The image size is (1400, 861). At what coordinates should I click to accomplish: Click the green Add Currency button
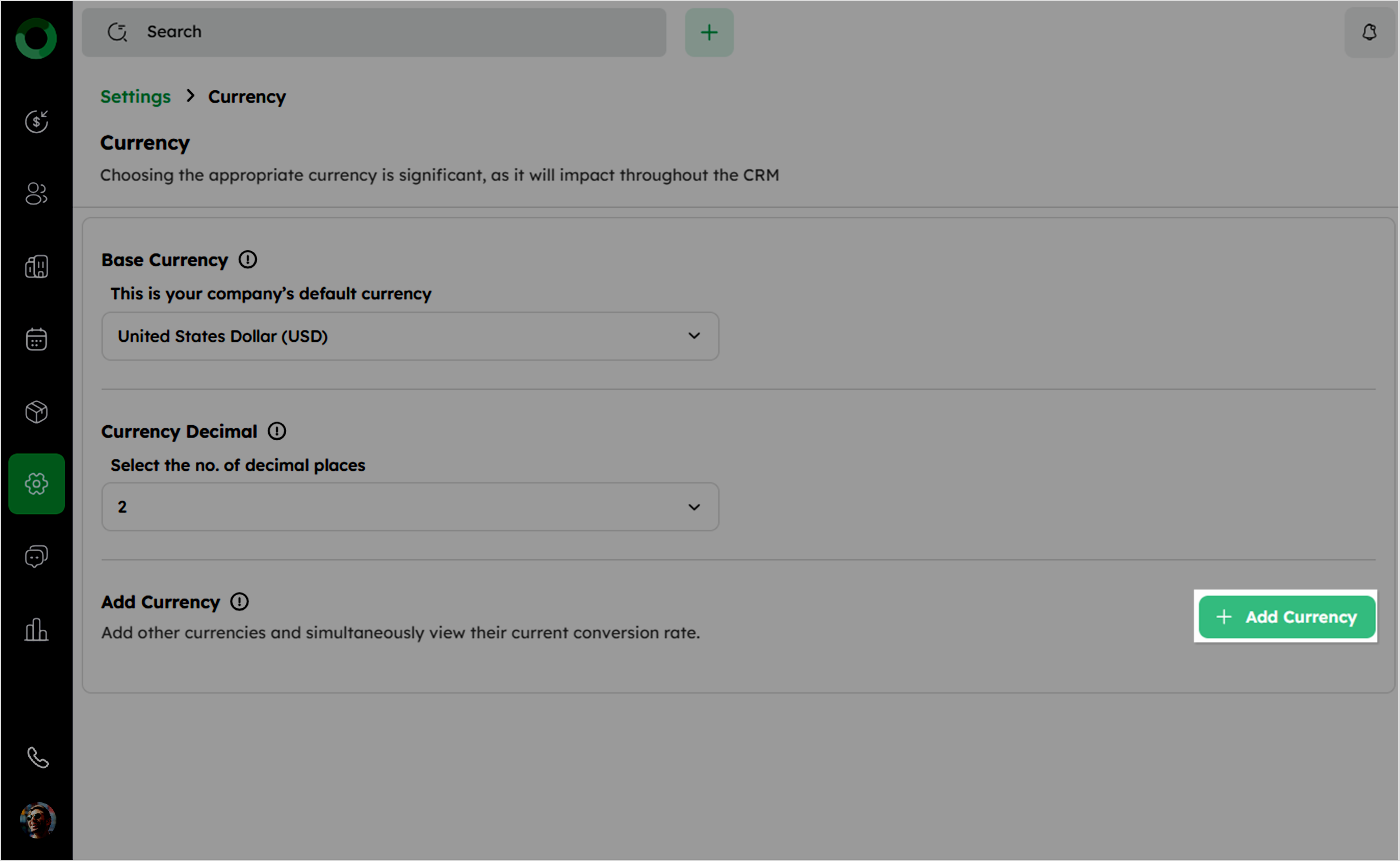1286,617
